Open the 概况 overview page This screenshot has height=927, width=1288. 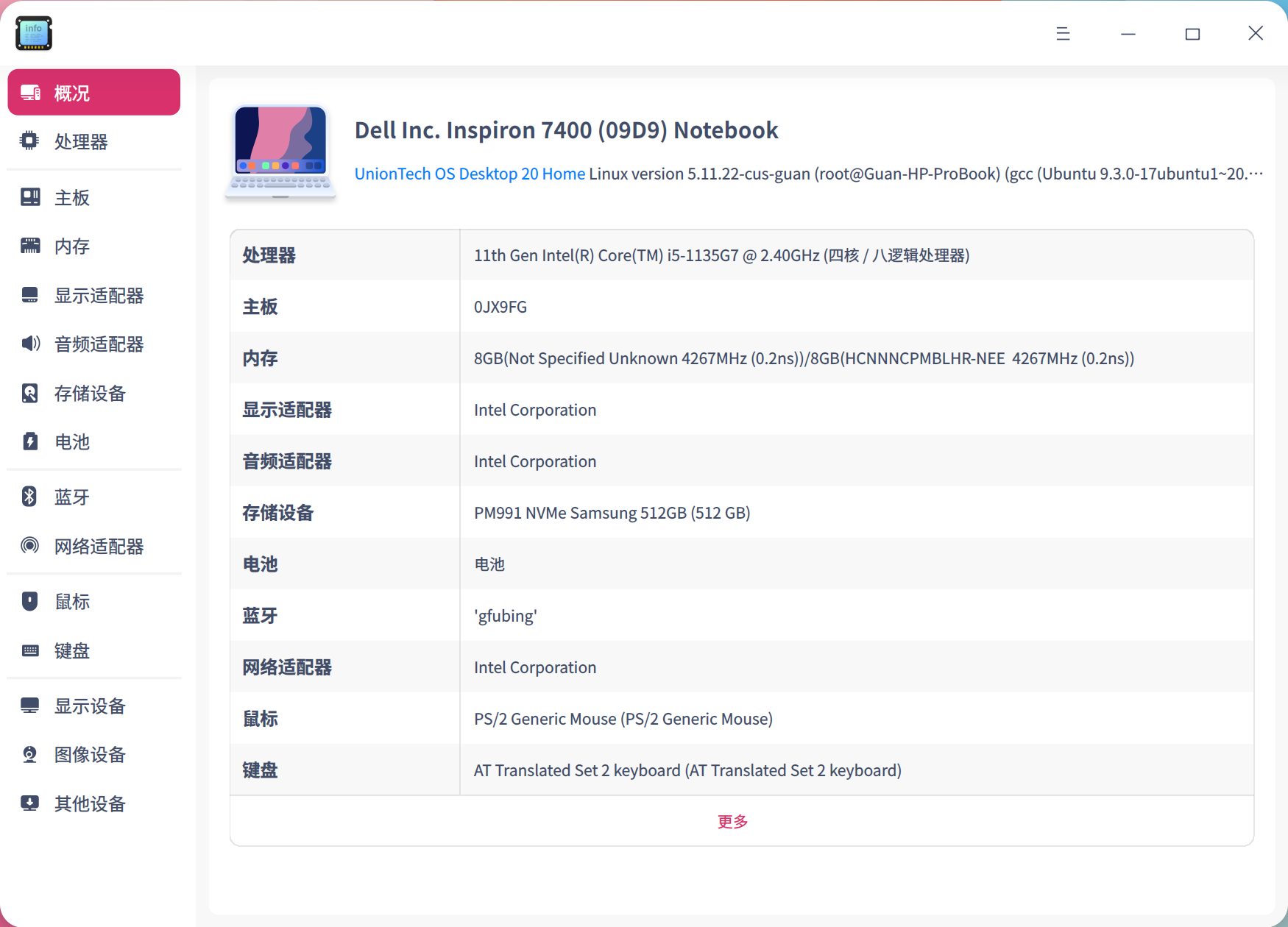pos(94,93)
